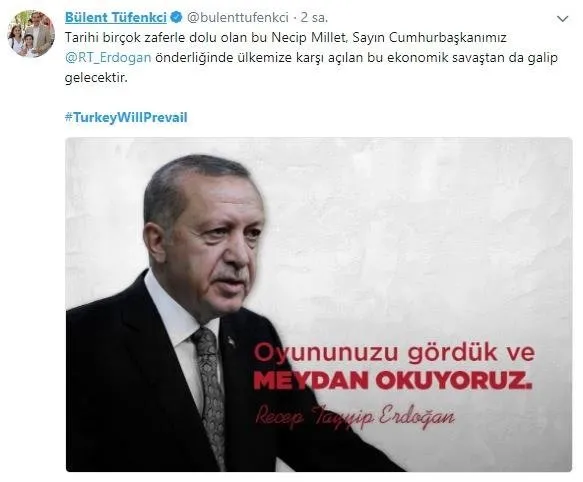Open Bülent Tüfenkci's profile avatar
The height and width of the screenshot is (482, 583).
31,34
